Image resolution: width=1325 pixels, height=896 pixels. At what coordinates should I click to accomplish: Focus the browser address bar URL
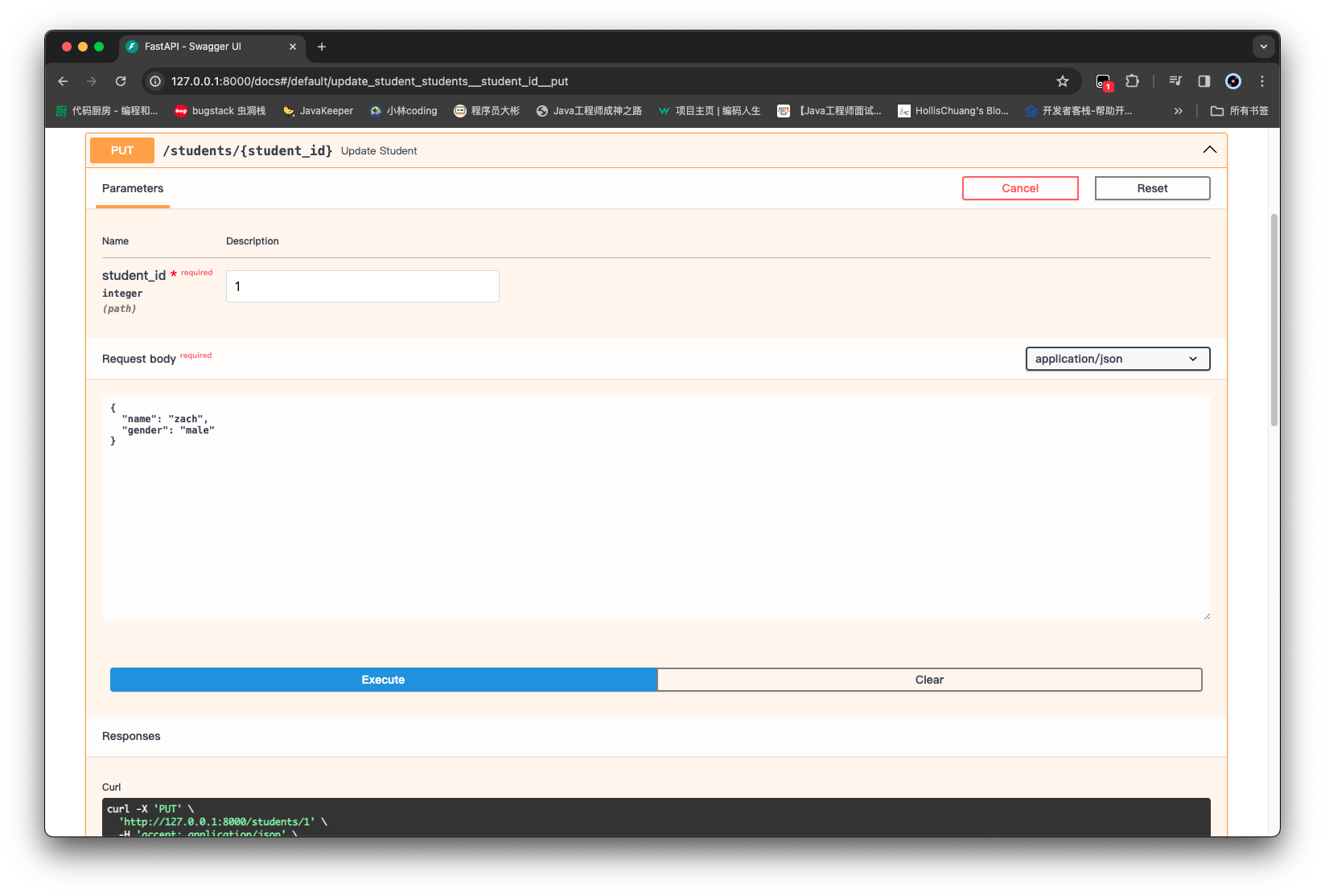(x=370, y=81)
